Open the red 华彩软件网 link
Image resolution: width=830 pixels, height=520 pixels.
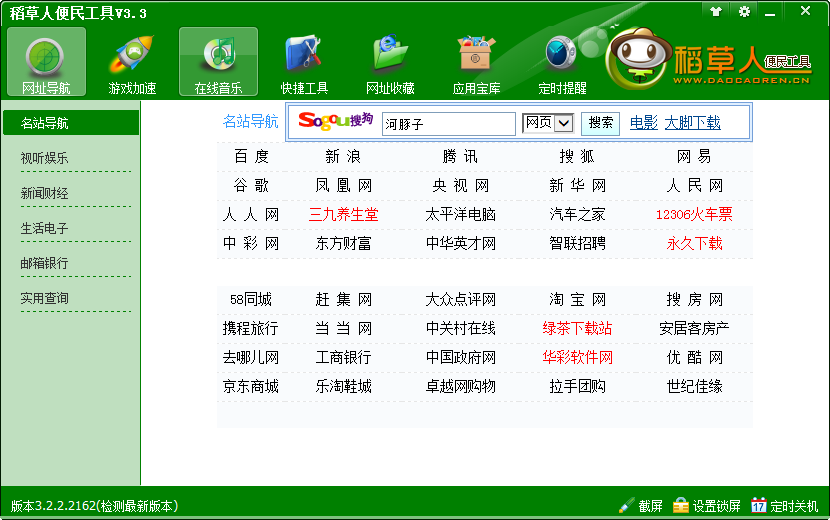(577, 357)
